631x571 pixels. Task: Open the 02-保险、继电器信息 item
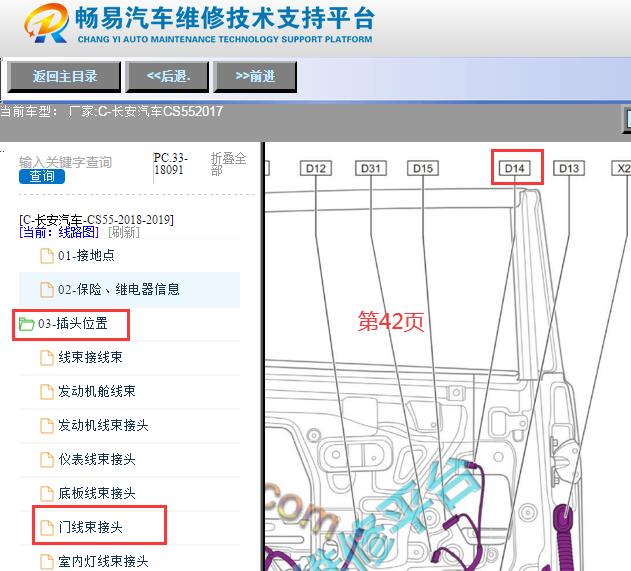(118, 290)
